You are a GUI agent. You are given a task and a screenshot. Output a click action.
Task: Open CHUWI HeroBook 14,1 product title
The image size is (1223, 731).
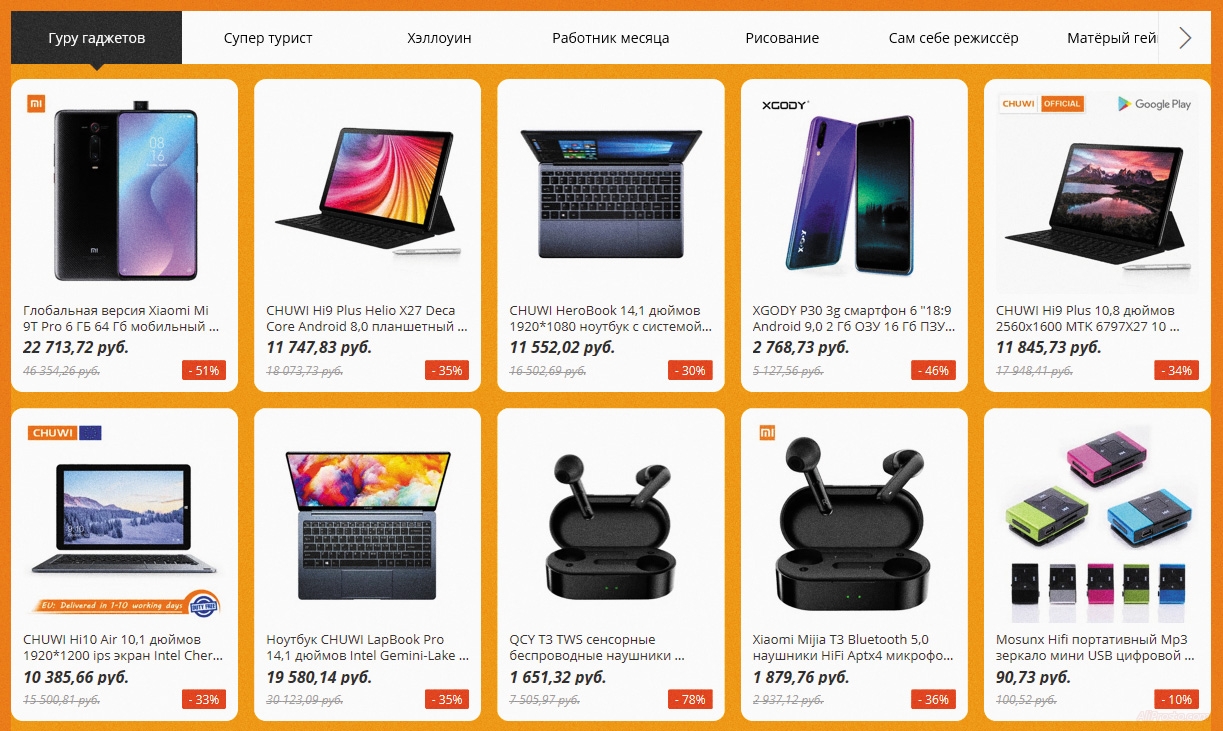[x=610, y=318]
